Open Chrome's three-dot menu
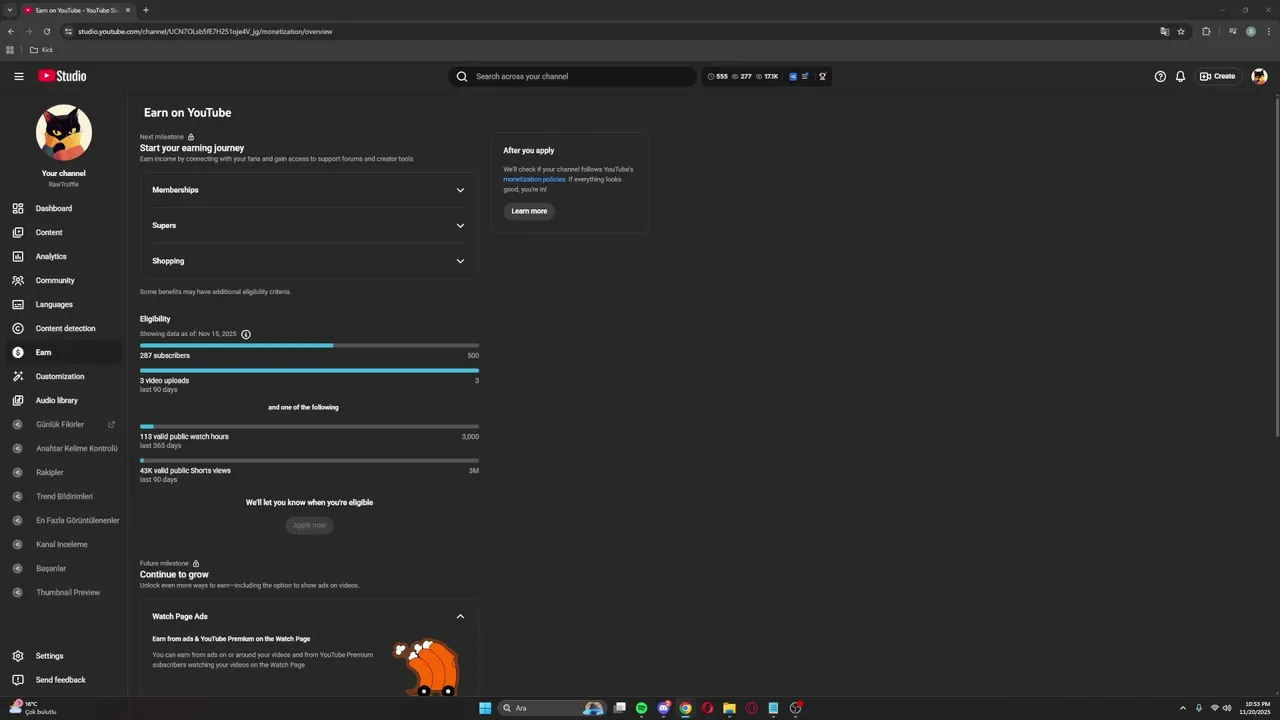Image resolution: width=1280 pixels, height=720 pixels. click(x=1269, y=31)
